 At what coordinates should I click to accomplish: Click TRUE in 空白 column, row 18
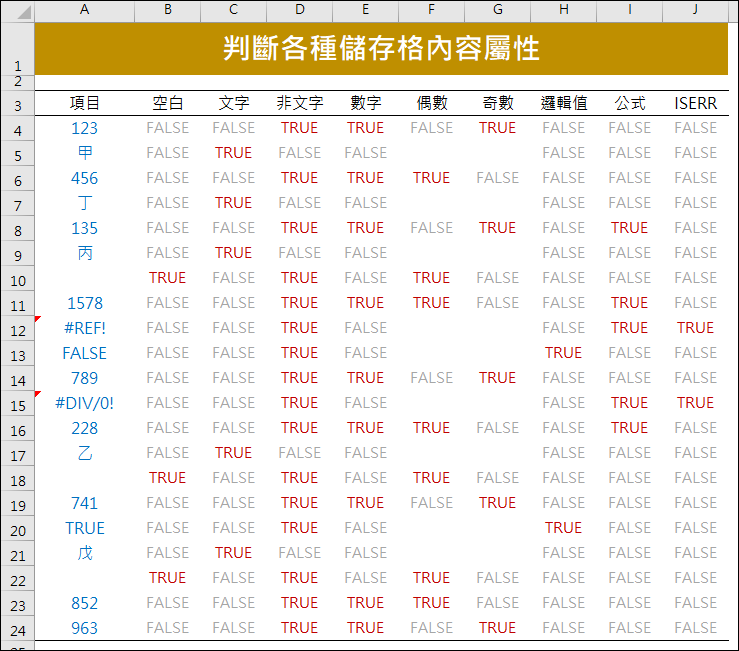point(167,478)
